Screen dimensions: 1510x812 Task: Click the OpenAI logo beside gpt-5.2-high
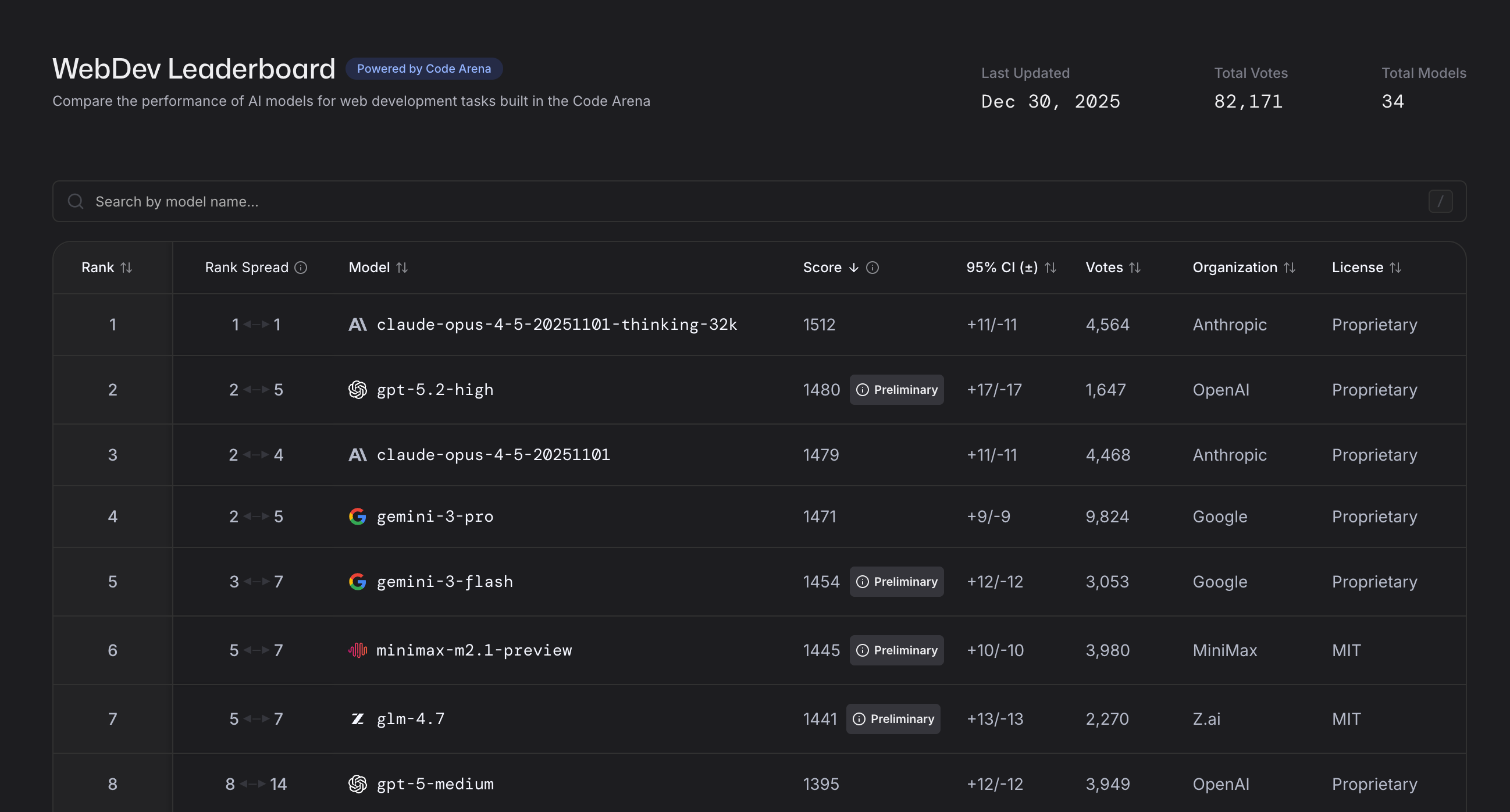point(358,389)
